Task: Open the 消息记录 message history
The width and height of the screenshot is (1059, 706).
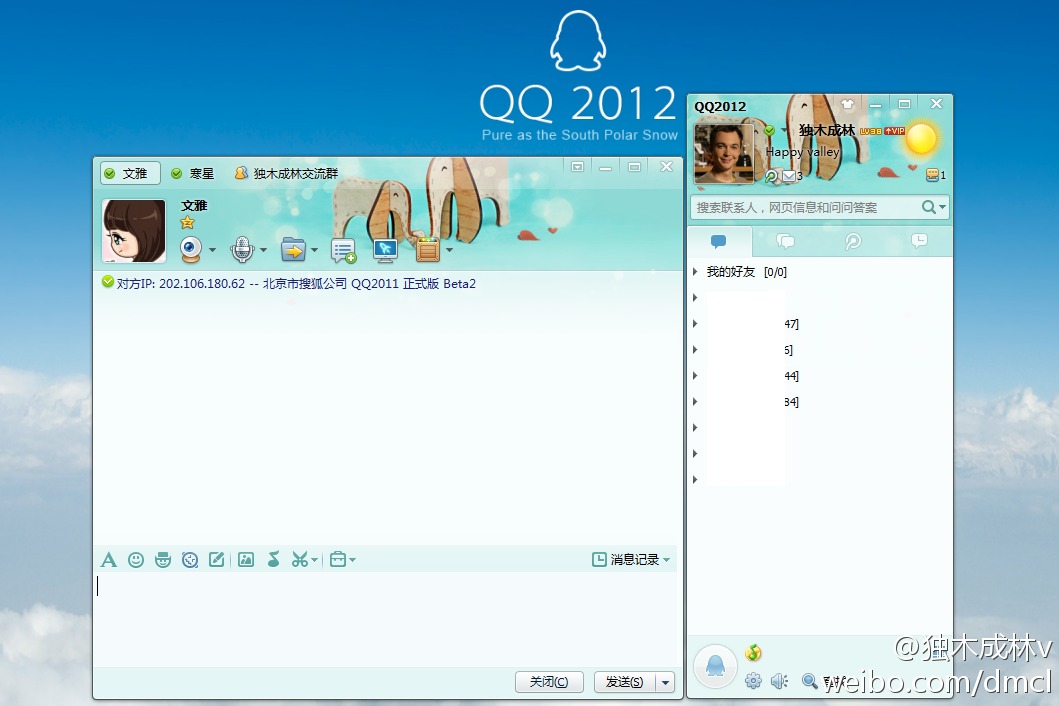Action: 625,559
